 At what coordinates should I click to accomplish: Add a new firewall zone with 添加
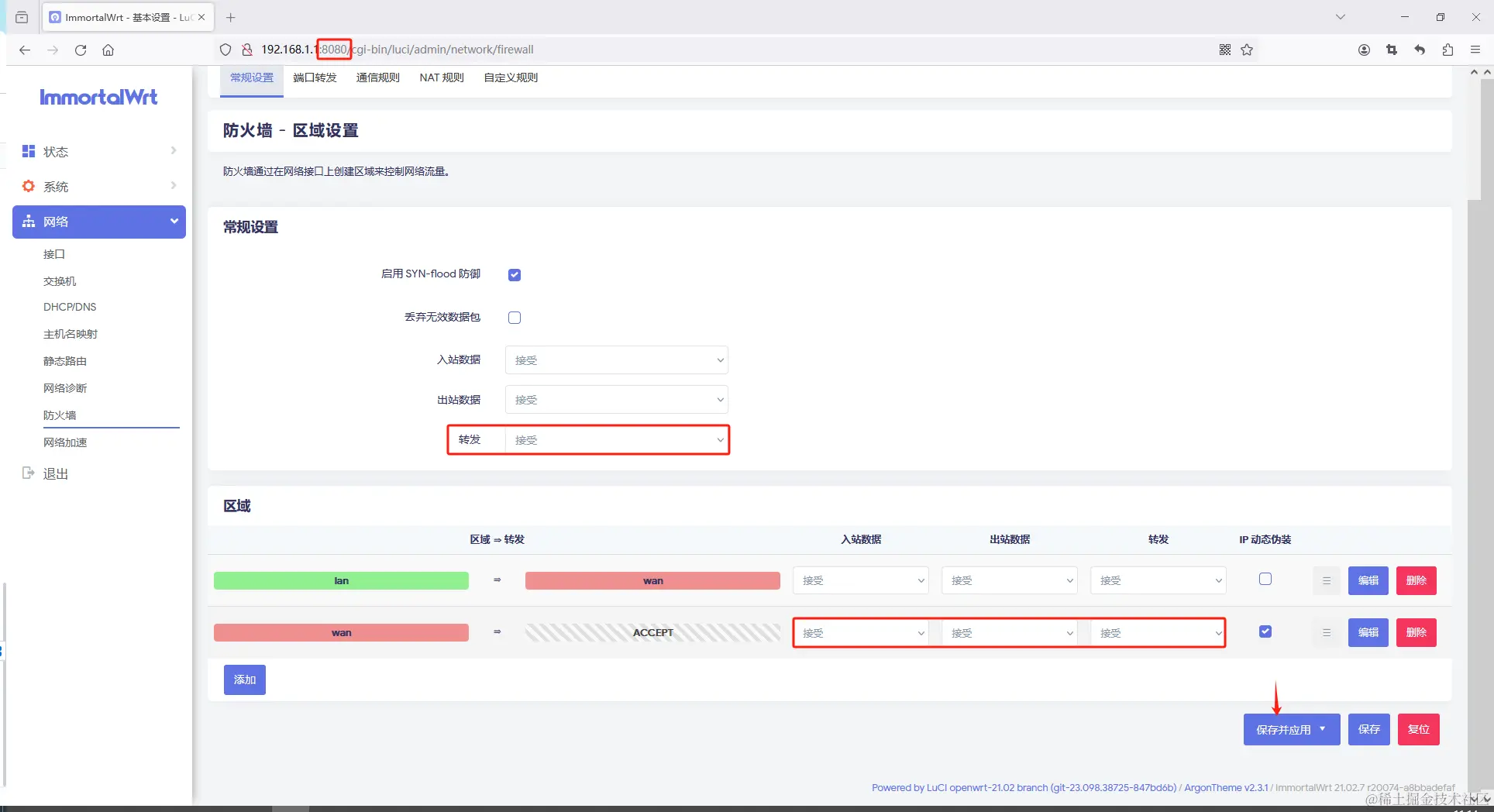245,680
